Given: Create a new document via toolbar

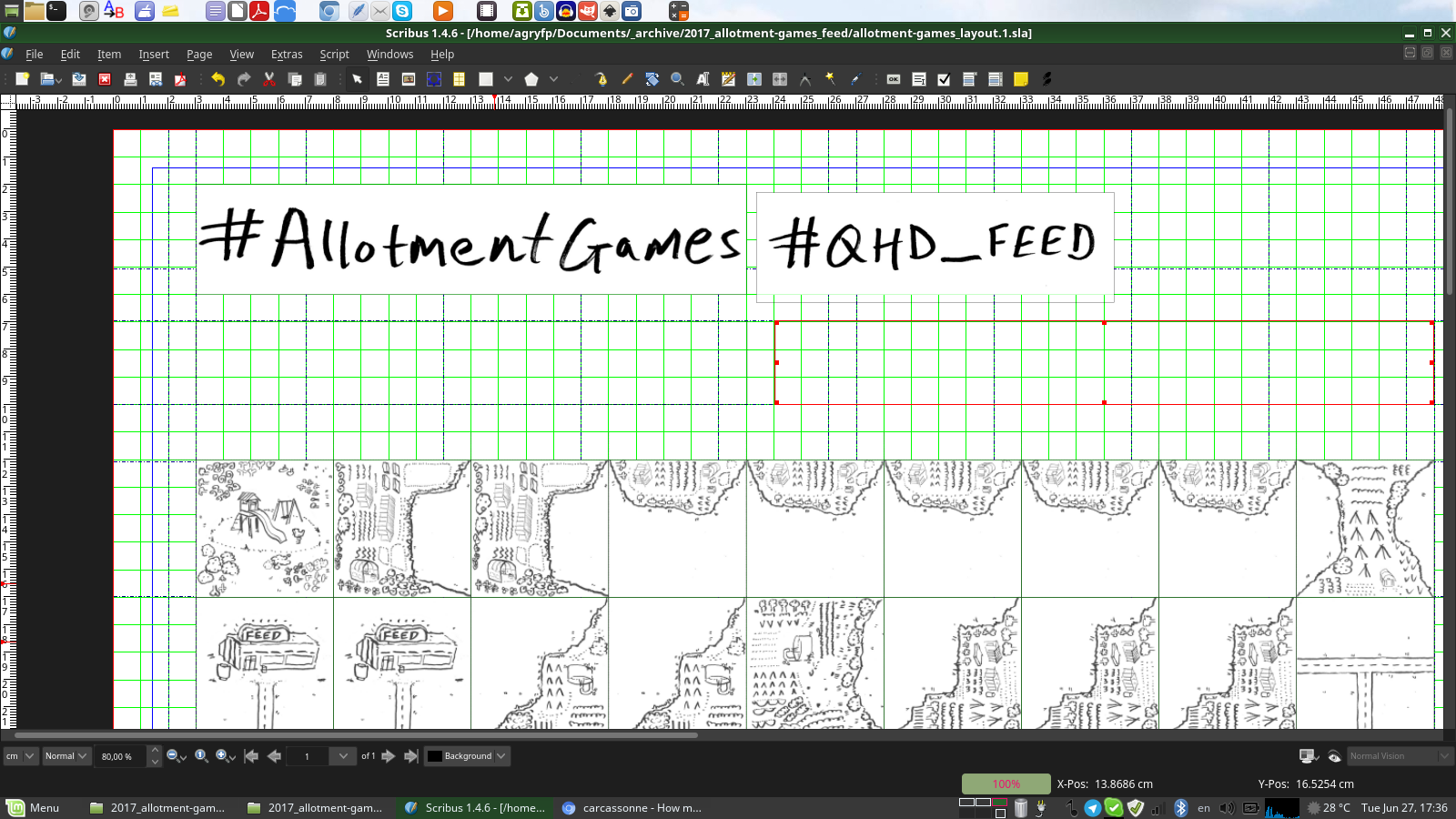Looking at the screenshot, I should 23,79.
